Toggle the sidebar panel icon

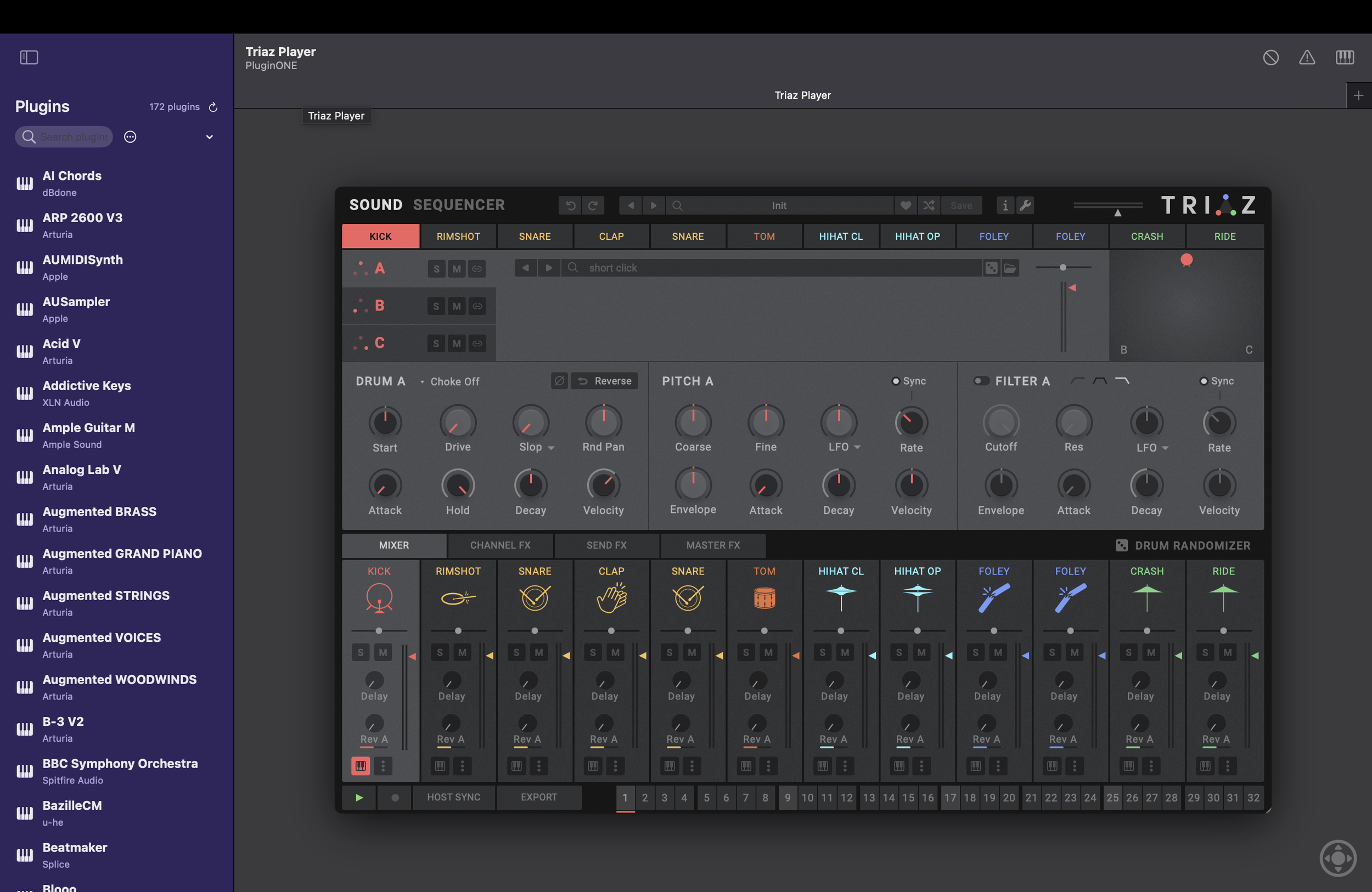29,57
